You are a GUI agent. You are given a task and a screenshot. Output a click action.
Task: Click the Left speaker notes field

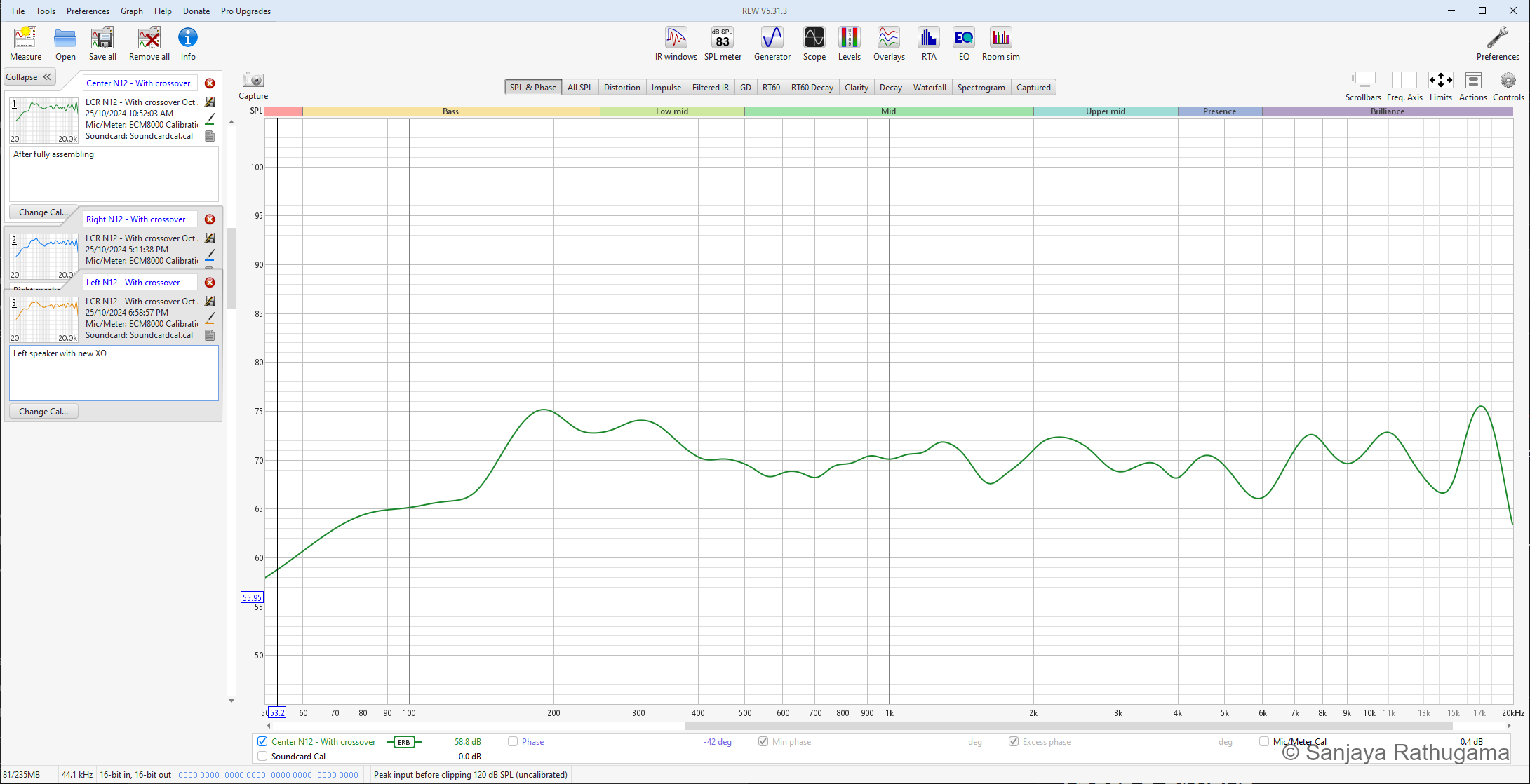tap(114, 373)
